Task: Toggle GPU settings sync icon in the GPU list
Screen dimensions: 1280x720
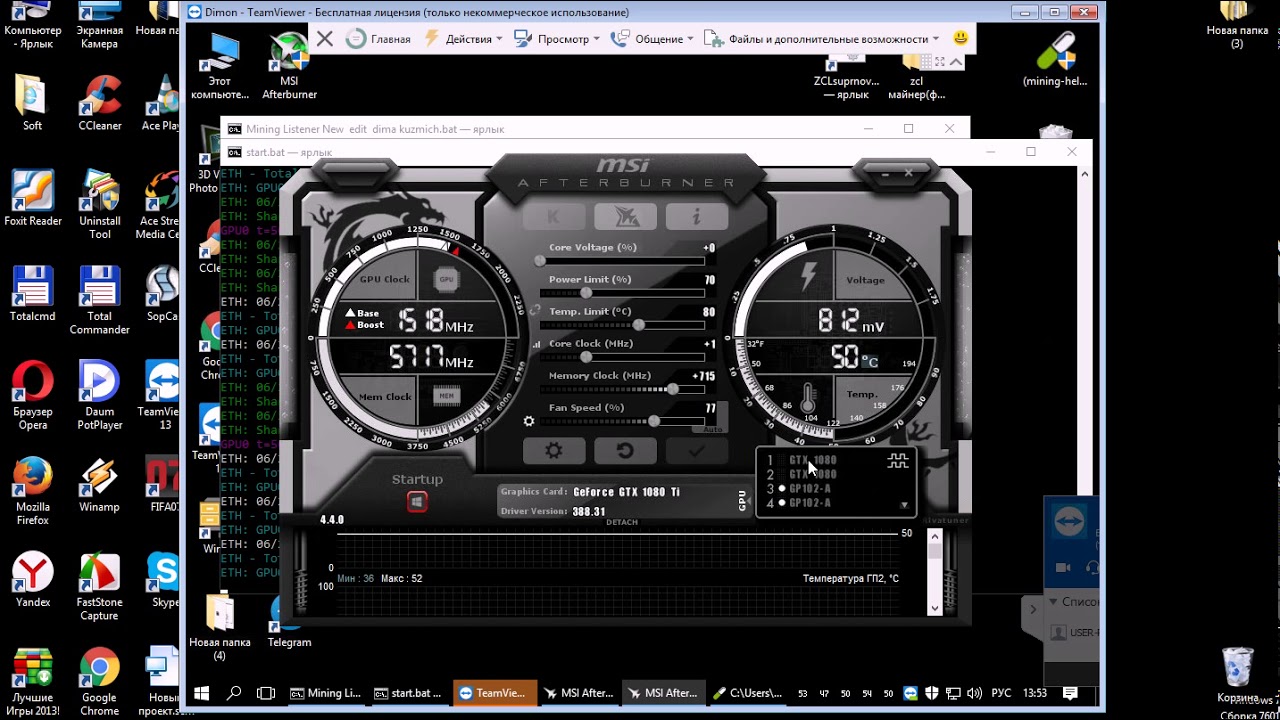Action: 898,461
